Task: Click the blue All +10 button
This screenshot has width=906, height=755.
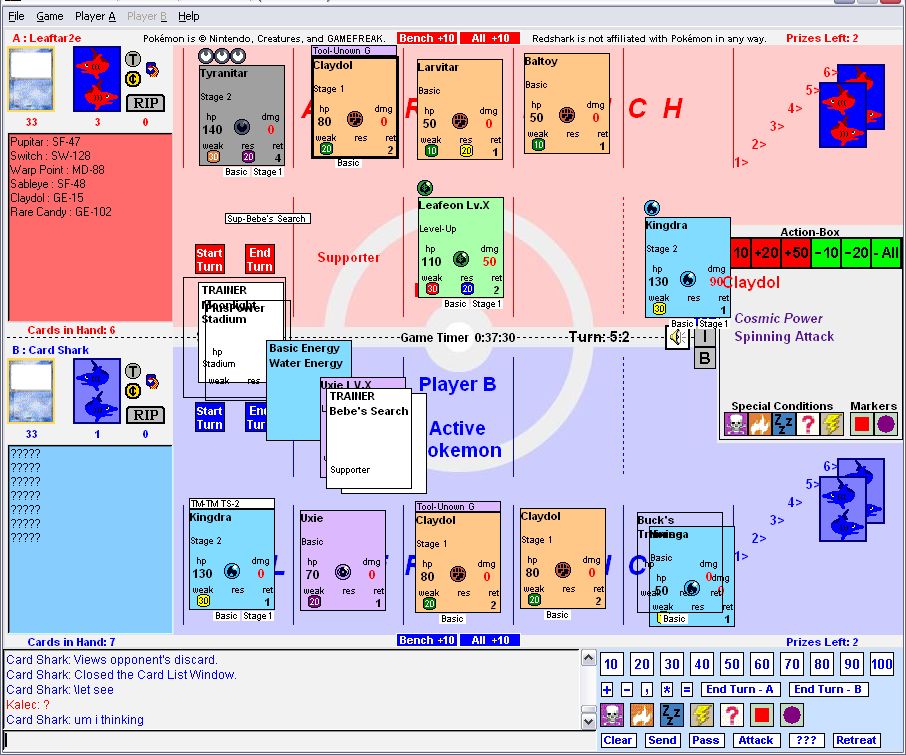Action: click(x=490, y=640)
